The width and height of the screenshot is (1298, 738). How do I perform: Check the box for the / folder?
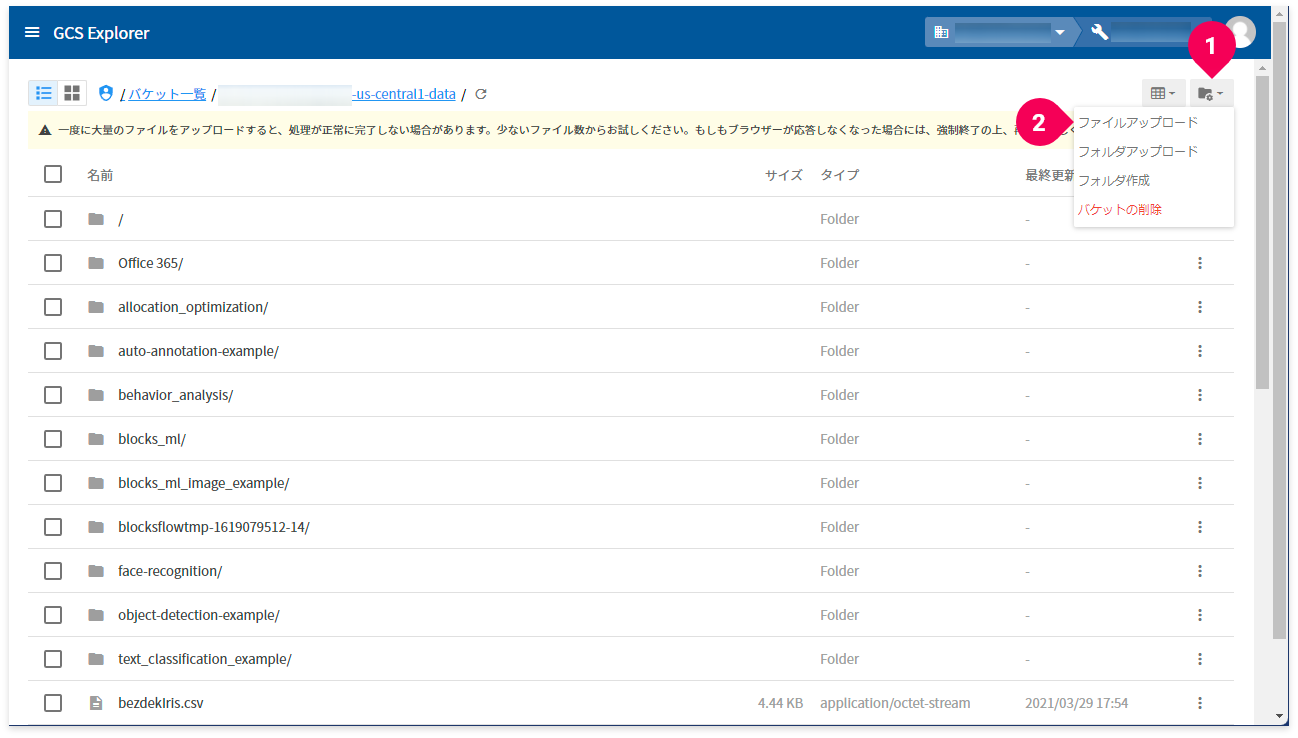(x=53, y=219)
